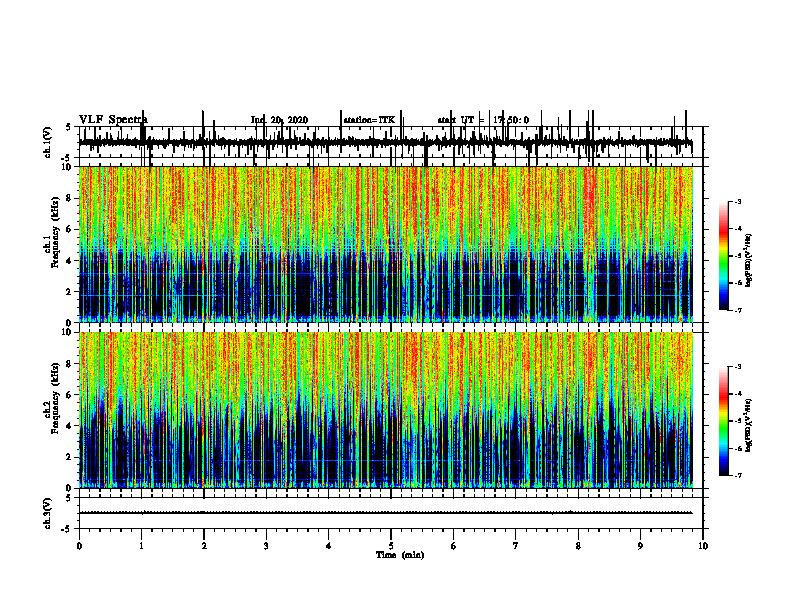Viewport: 792px width, 612px height.
Task: Click the ch.1 color scale PSD unit label
Action: coord(749,260)
